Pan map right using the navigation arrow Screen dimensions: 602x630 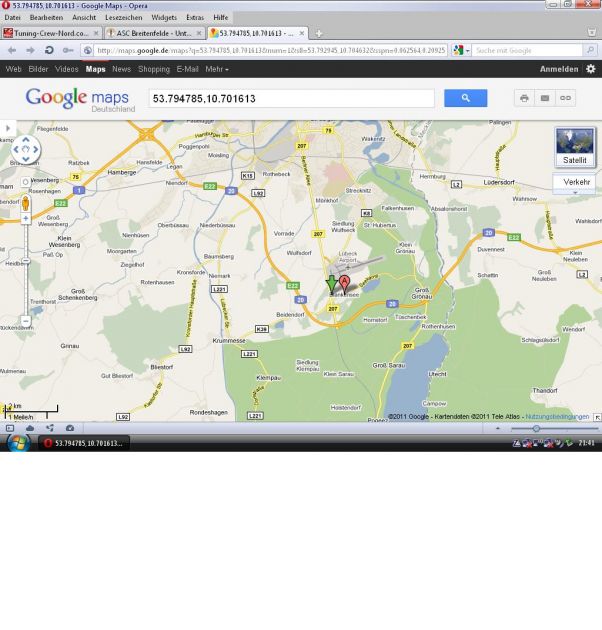tap(36, 149)
